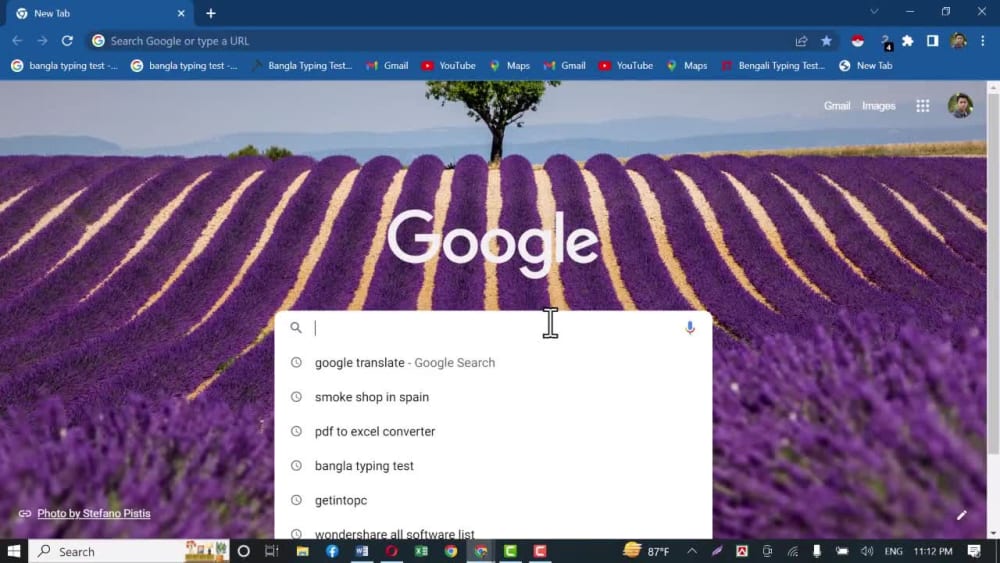Screen dimensions: 1000x563
Task: Open the Chrome profile avatar in toolbar
Action: click(959, 41)
